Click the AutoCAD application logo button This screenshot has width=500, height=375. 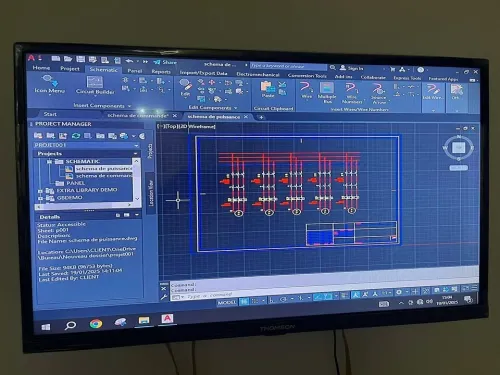tap(32, 58)
